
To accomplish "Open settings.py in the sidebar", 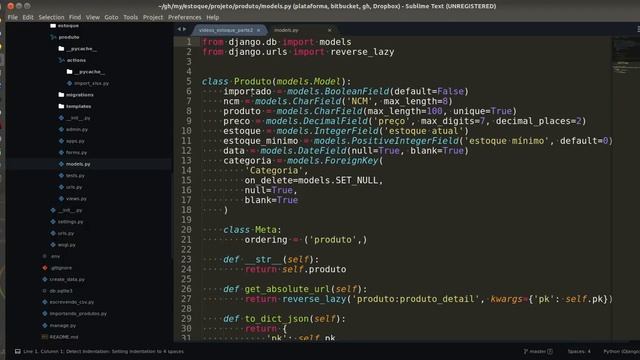I will click(70, 222).
